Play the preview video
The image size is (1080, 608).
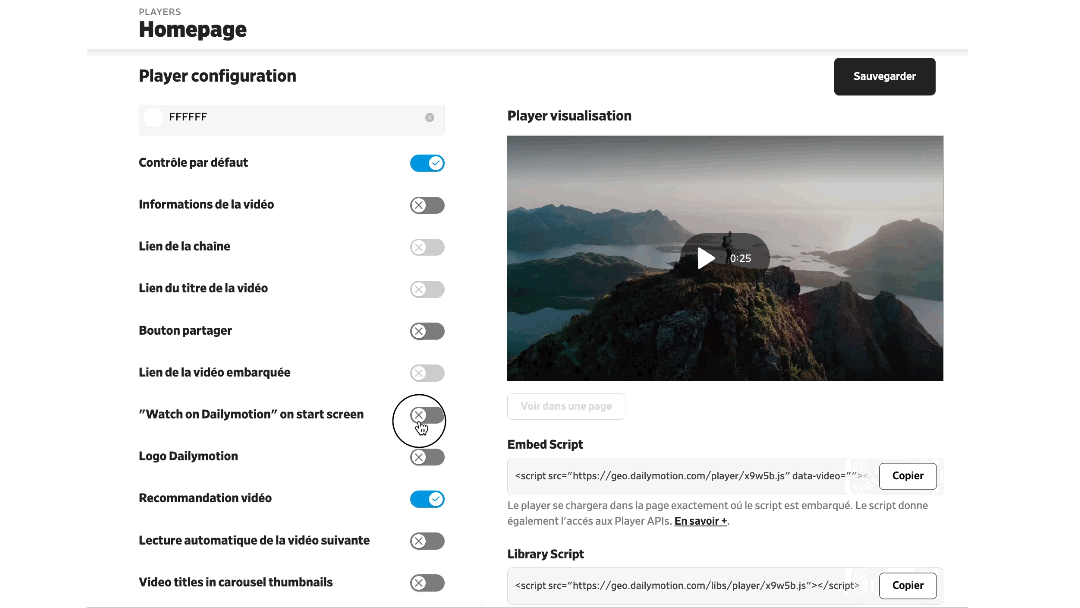[705, 258]
